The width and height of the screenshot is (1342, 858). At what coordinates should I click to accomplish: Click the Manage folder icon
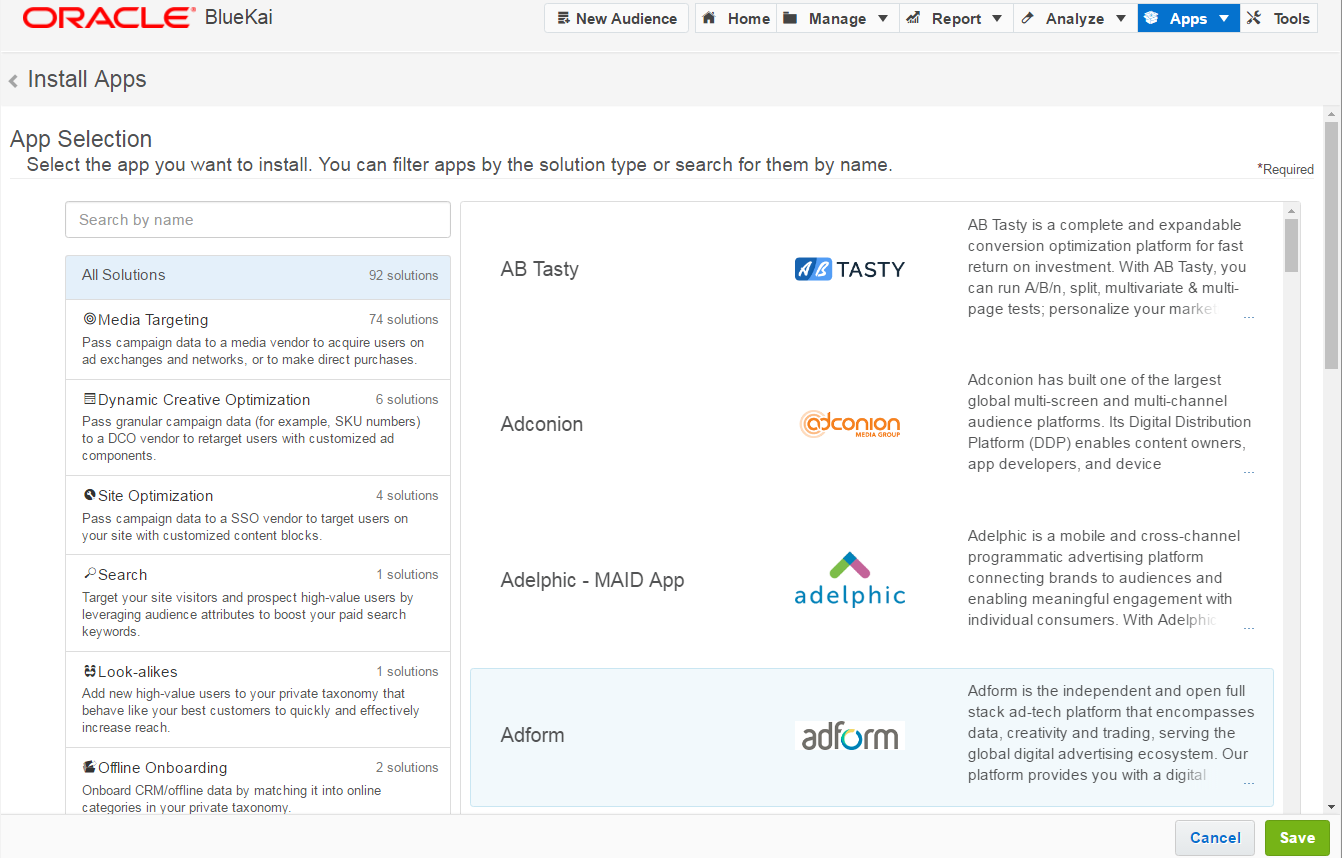[x=790, y=18]
